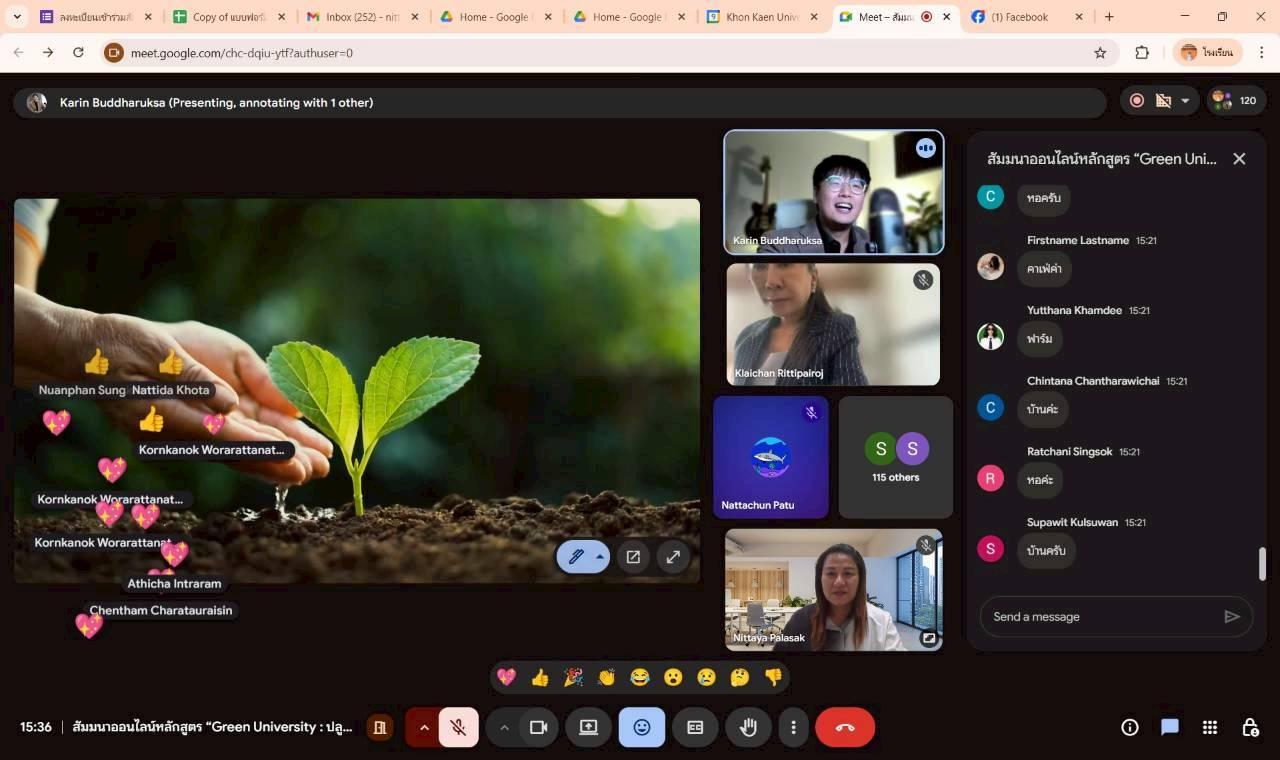Switch to the Facebook browser tab
The image size is (1280, 760).
click(x=1018, y=17)
